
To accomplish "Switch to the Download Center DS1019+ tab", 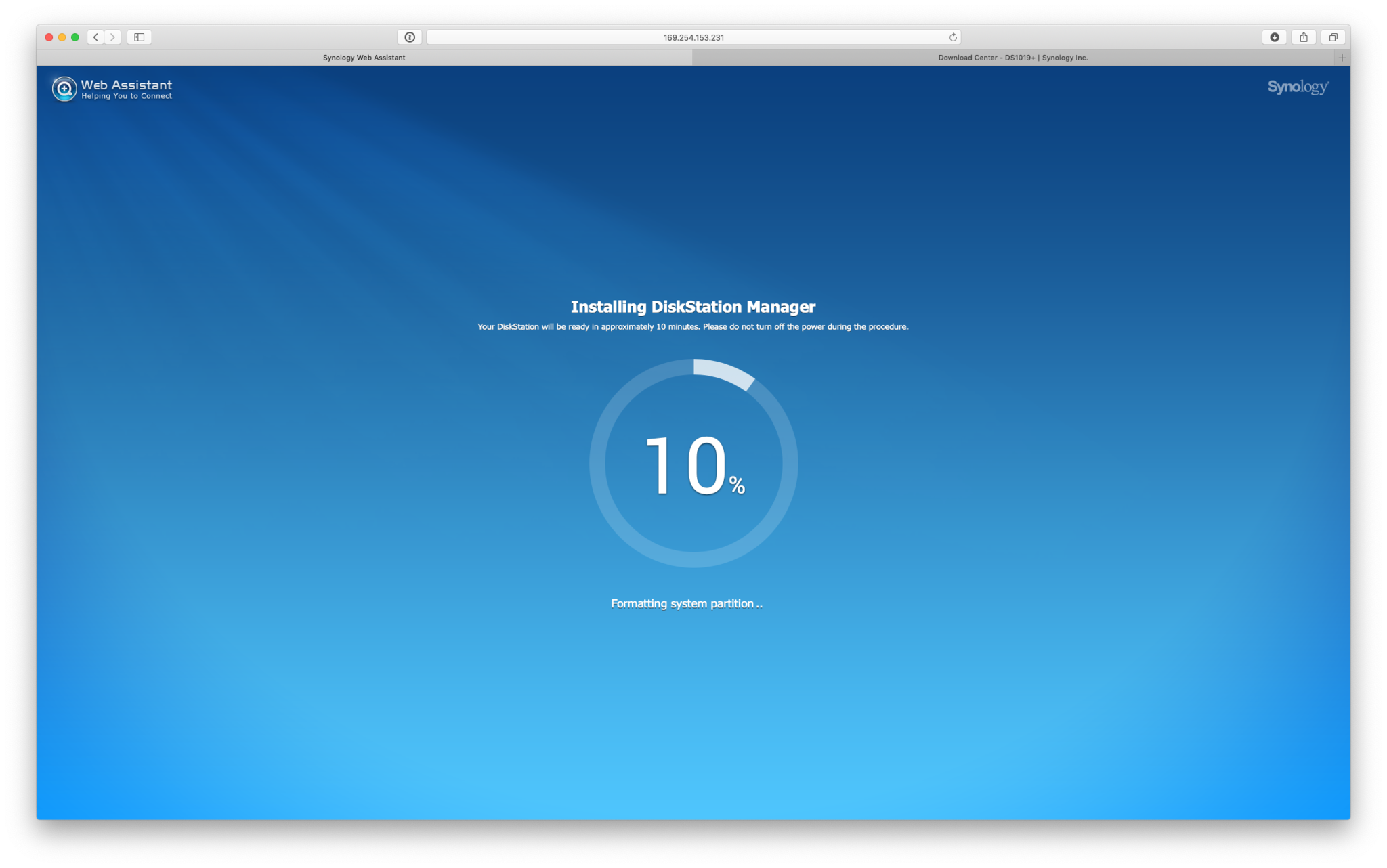I will coord(1013,58).
